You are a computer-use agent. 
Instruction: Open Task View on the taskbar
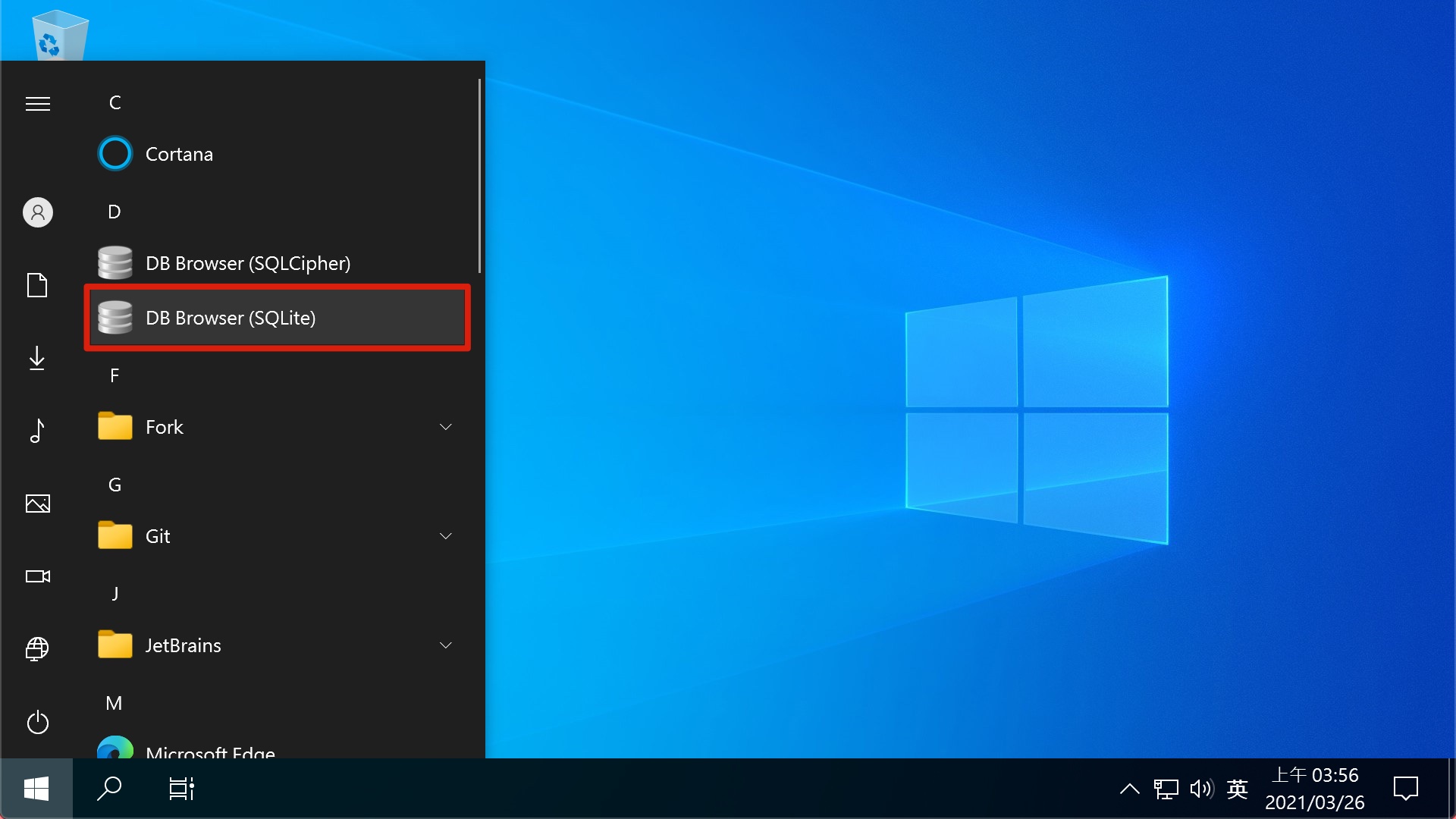tap(182, 789)
